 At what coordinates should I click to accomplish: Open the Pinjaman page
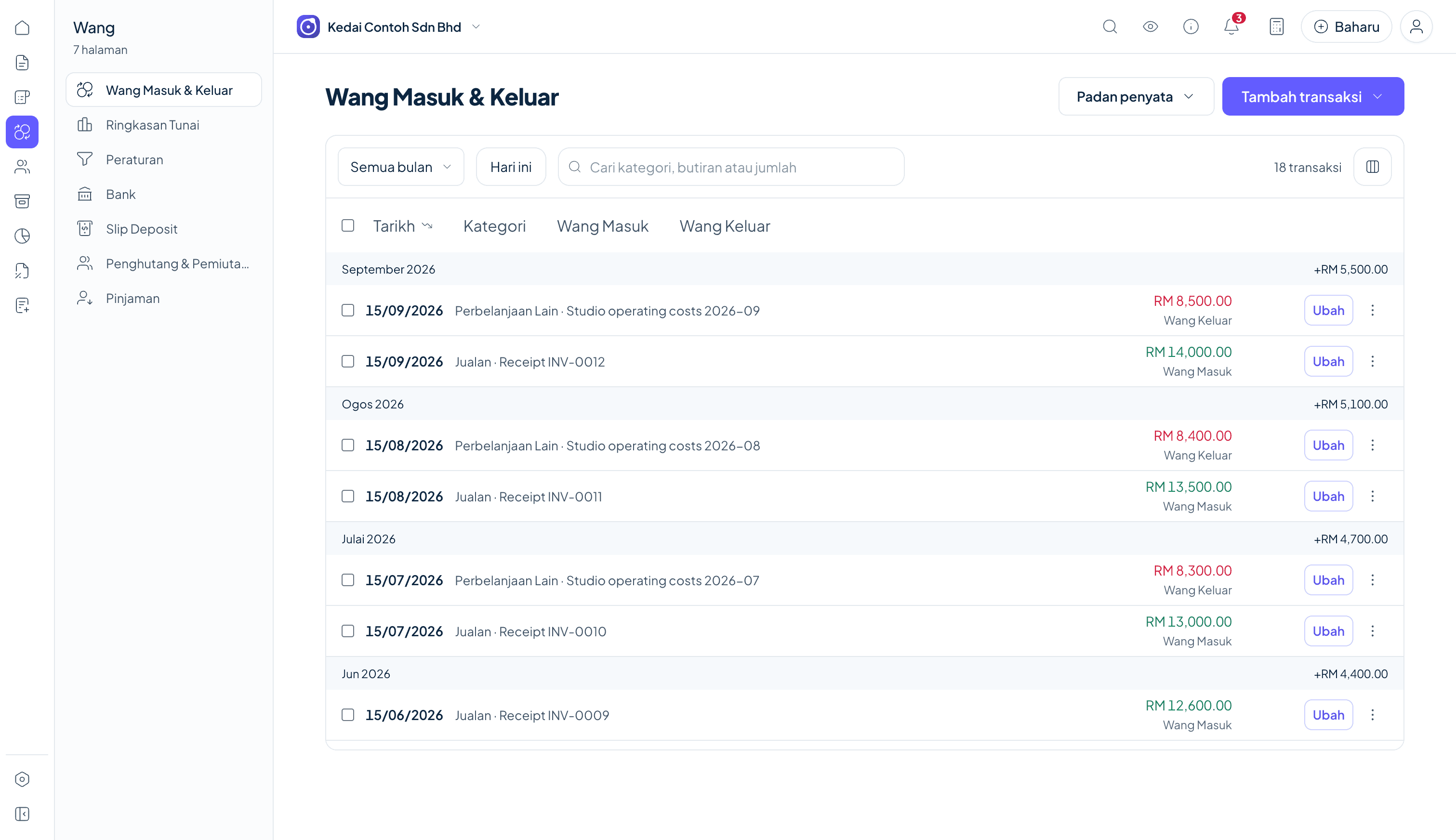(164, 298)
